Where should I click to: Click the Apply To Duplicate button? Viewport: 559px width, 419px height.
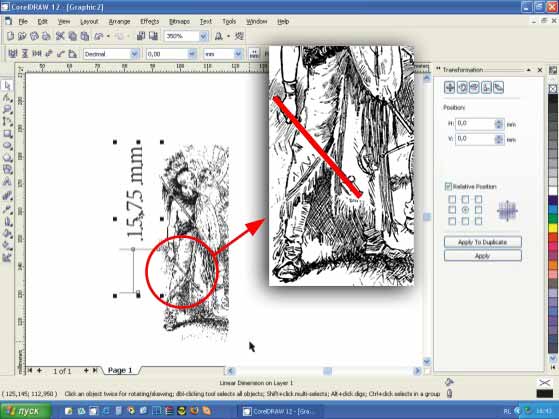click(x=483, y=242)
